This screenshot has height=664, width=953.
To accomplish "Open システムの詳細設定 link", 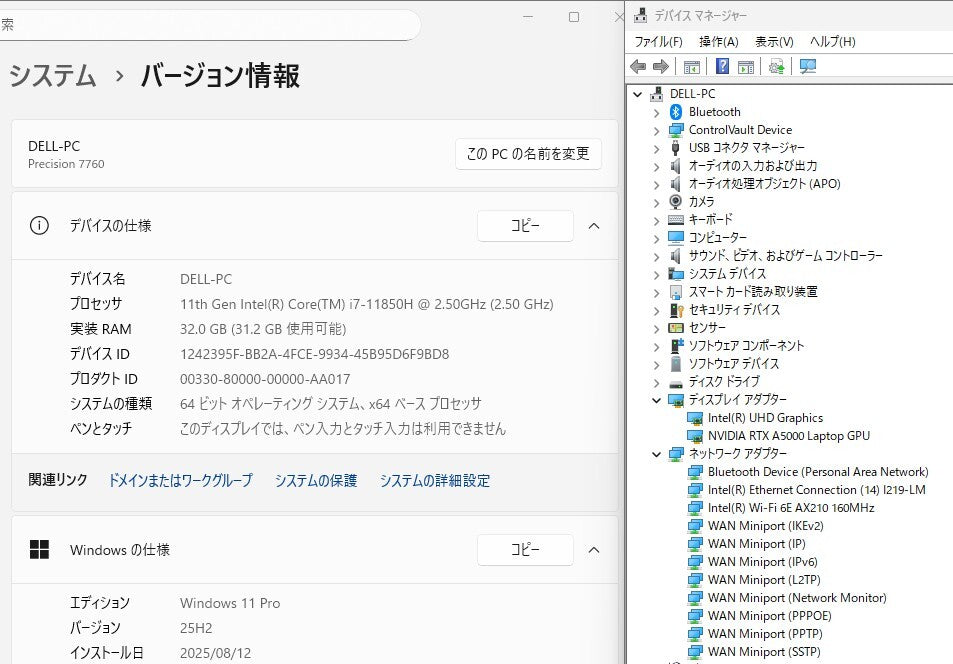I will (435, 481).
